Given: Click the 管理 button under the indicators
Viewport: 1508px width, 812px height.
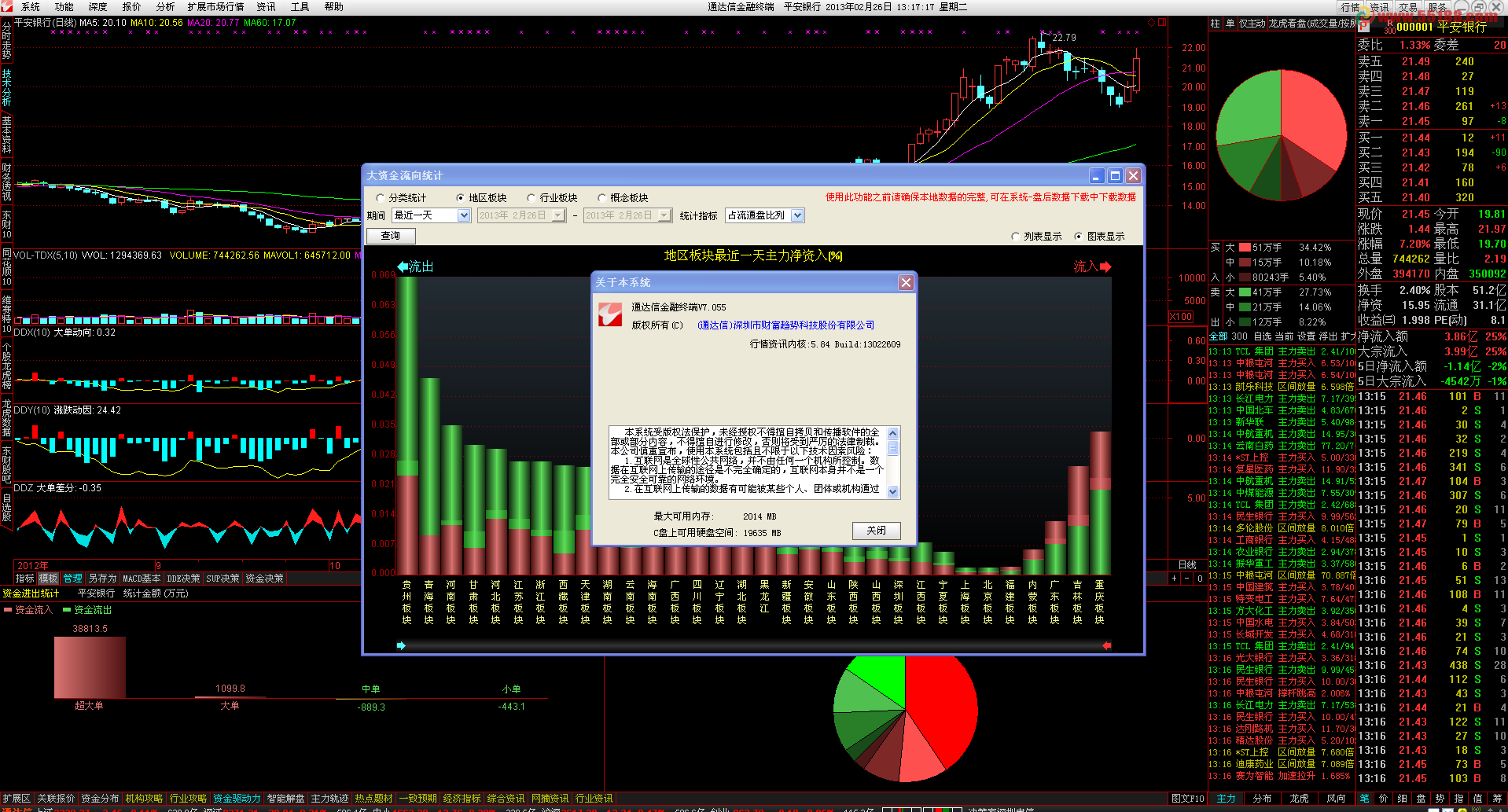Looking at the screenshot, I should click(73, 579).
